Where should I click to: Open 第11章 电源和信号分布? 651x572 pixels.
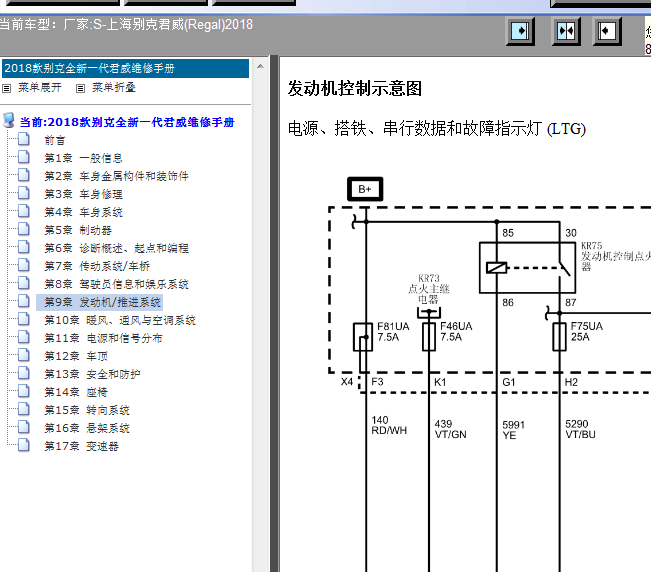point(103,338)
